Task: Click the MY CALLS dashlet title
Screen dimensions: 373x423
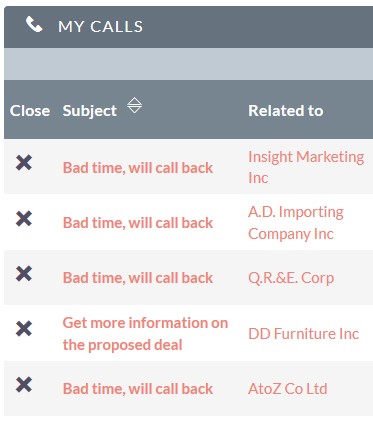Action: pyautogui.click(x=100, y=27)
